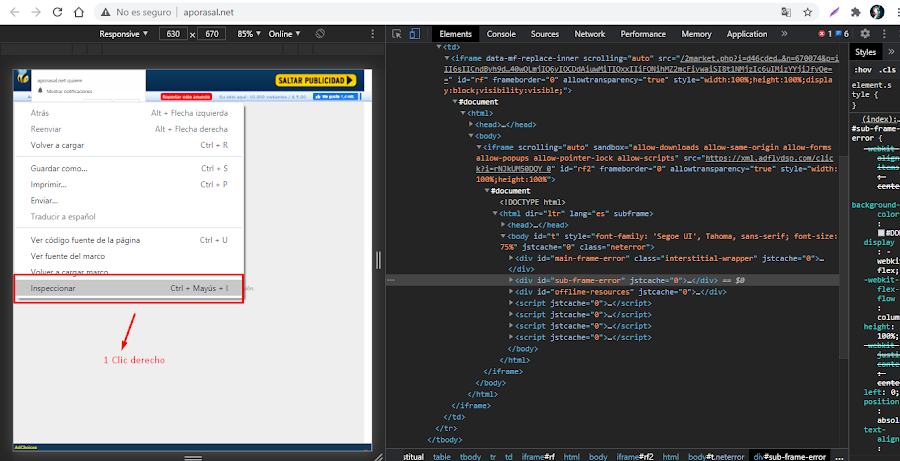900x461 pixels.
Task: Go back with the browser Back arrow
Action: point(15,12)
